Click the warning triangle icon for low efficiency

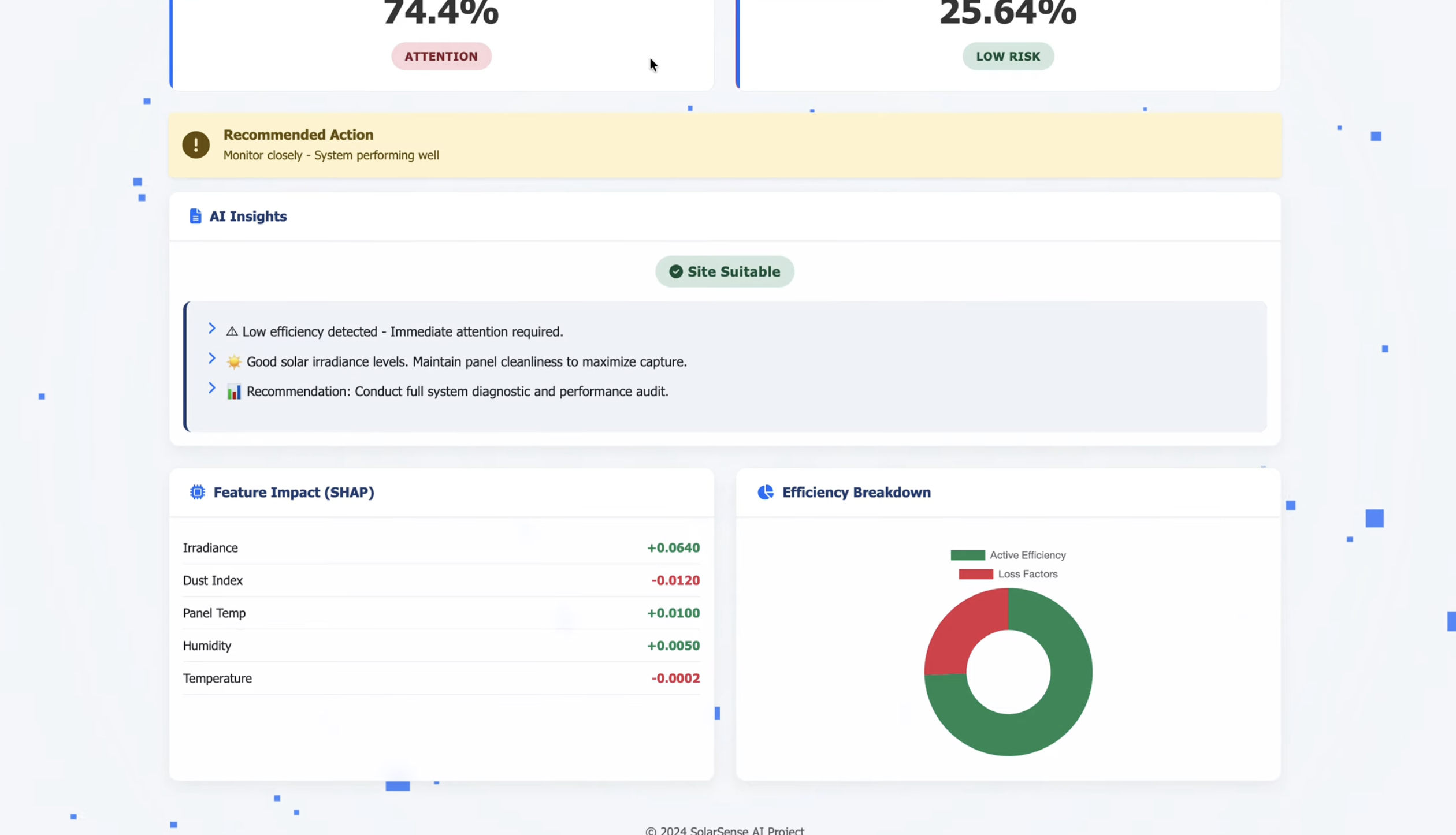click(232, 331)
